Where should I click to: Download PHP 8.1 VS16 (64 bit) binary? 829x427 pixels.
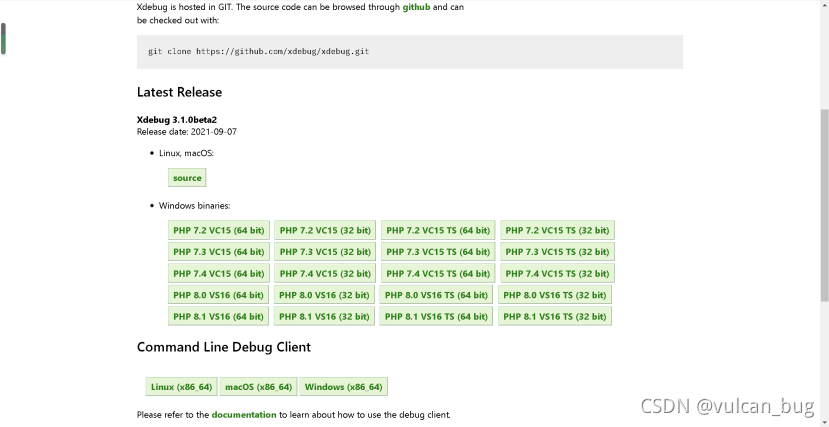tap(218, 316)
